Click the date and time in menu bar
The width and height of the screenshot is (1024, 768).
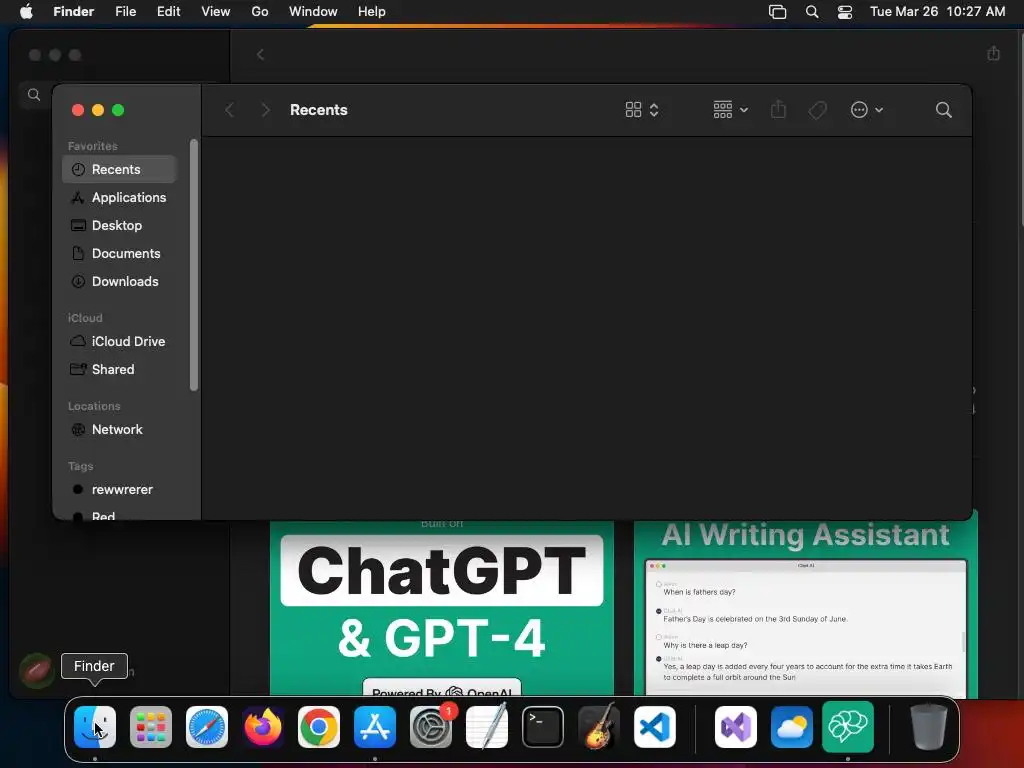pos(937,12)
